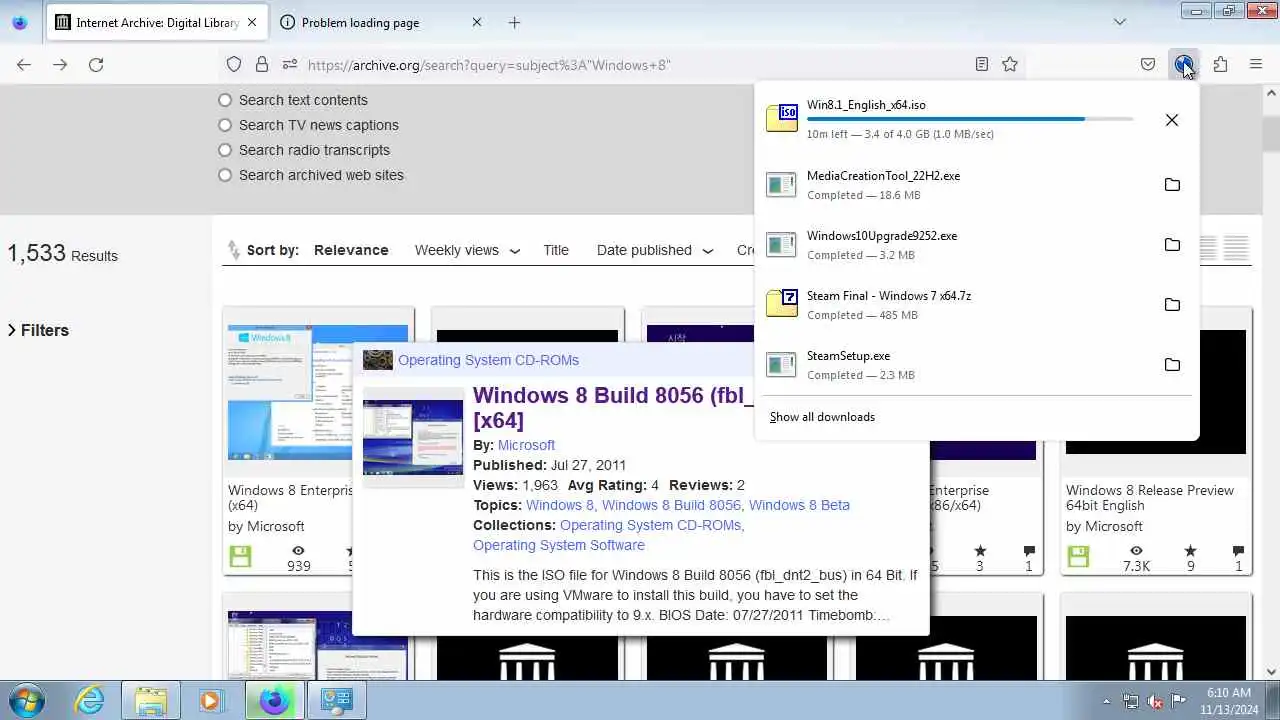
Task: Open Date published sort dropdown
Action: click(x=654, y=250)
